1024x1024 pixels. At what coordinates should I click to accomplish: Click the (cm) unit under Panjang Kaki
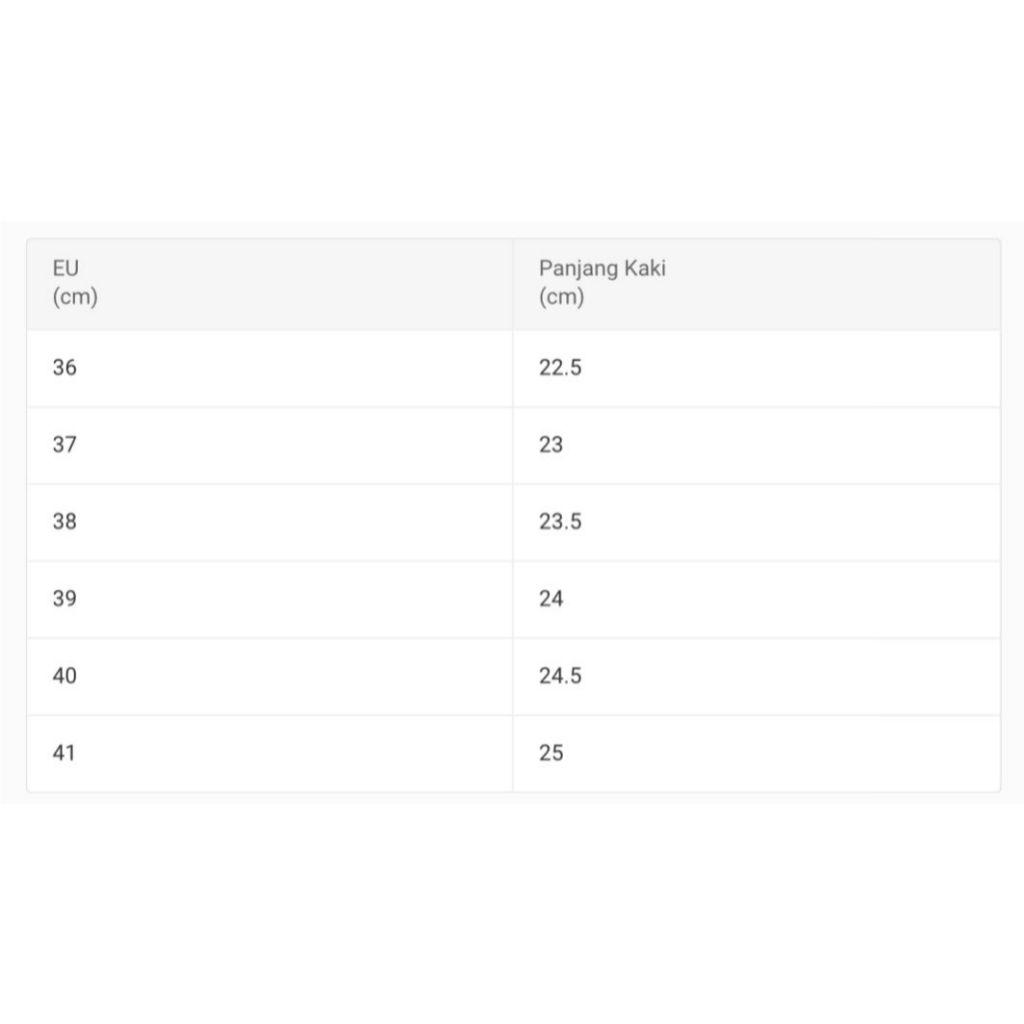click(561, 297)
